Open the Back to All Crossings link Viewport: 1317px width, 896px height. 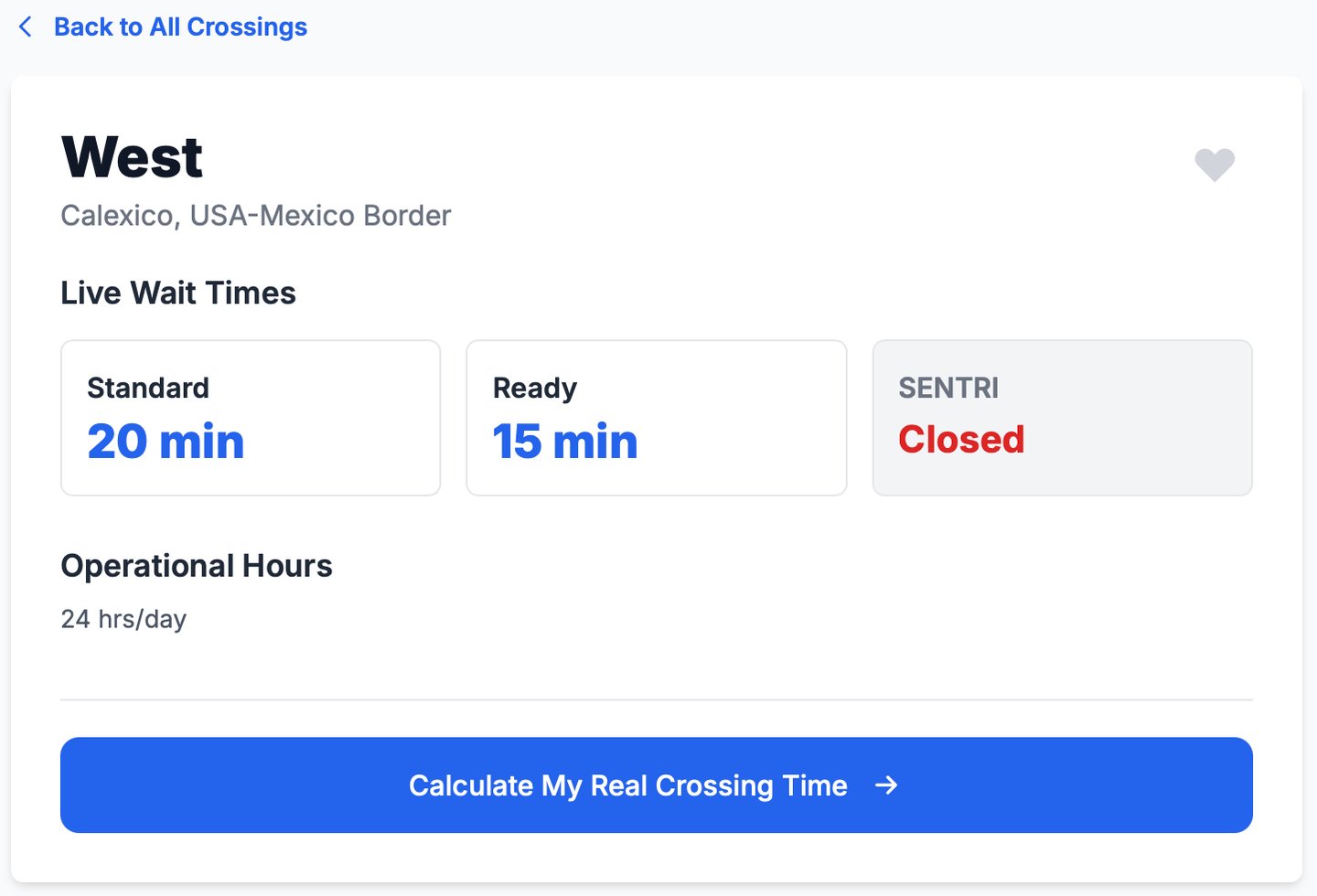click(180, 27)
